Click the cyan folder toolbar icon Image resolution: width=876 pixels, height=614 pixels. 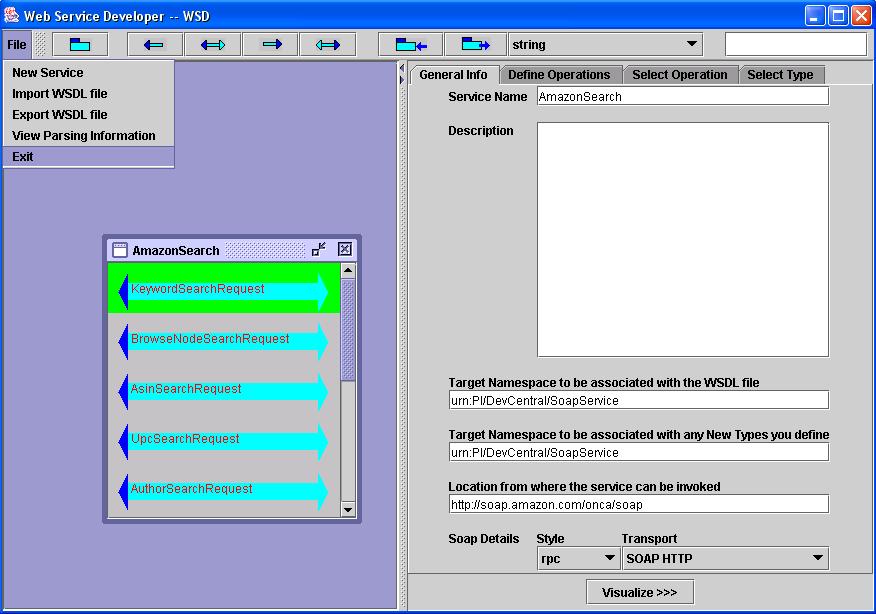[80, 45]
